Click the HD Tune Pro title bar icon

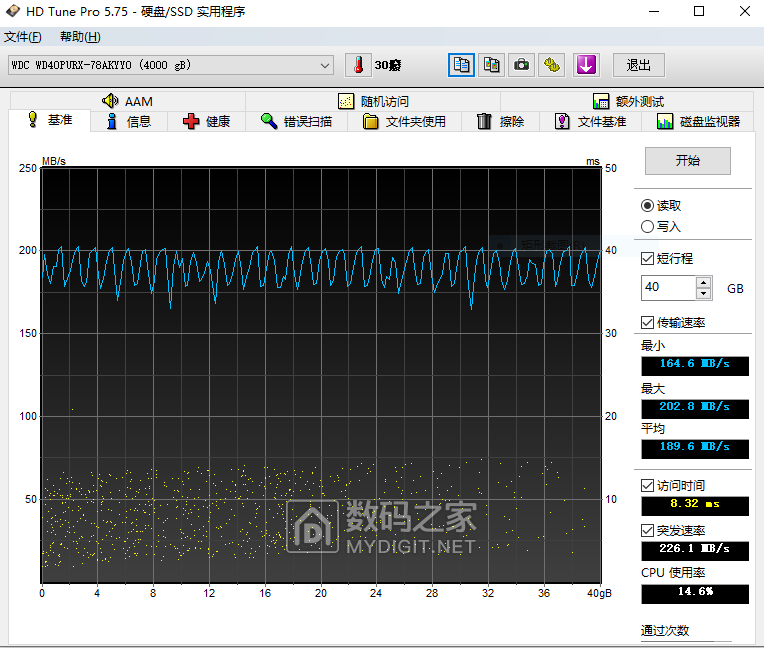pos(13,11)
